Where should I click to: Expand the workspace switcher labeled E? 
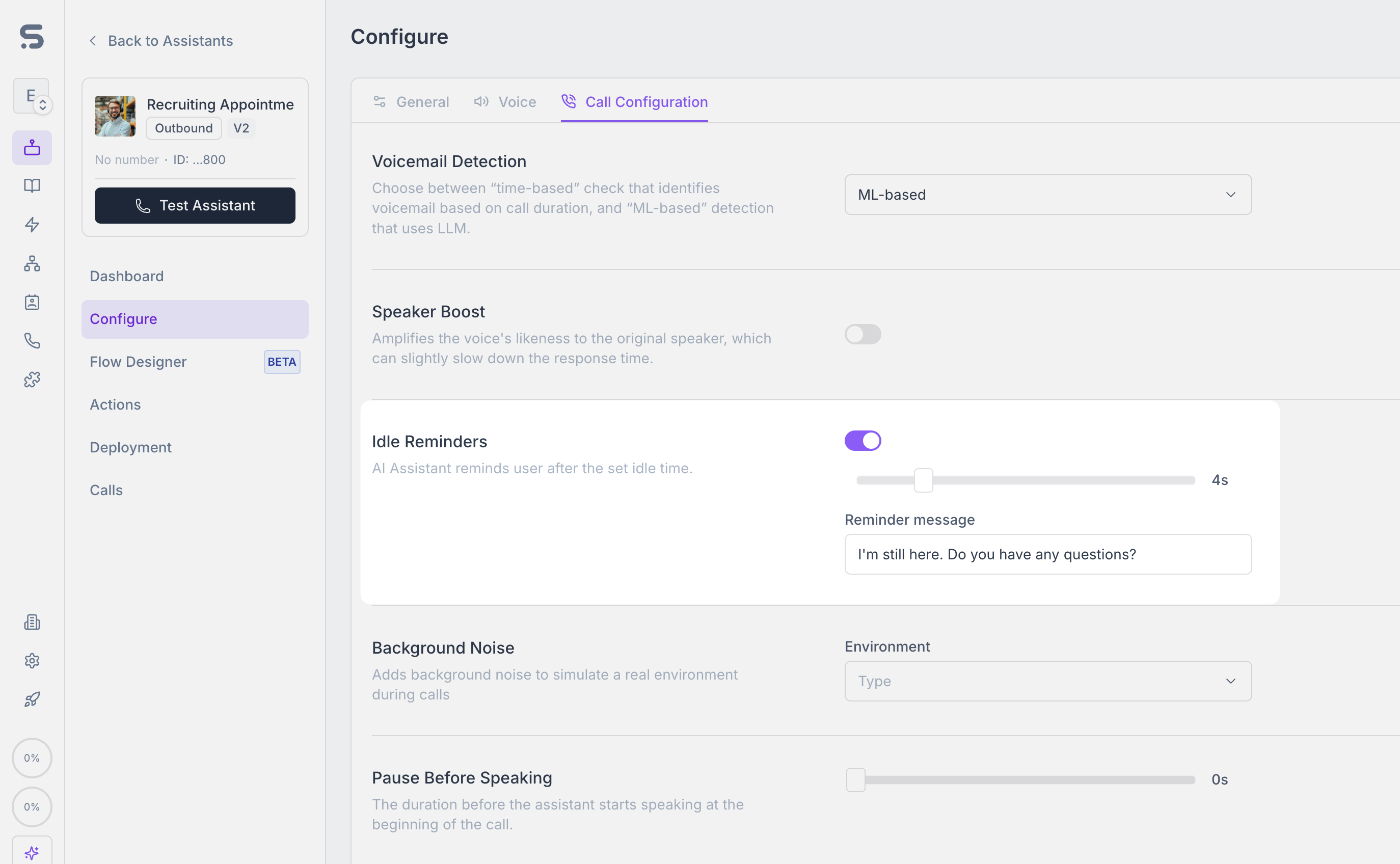click(x=32, y=96)
